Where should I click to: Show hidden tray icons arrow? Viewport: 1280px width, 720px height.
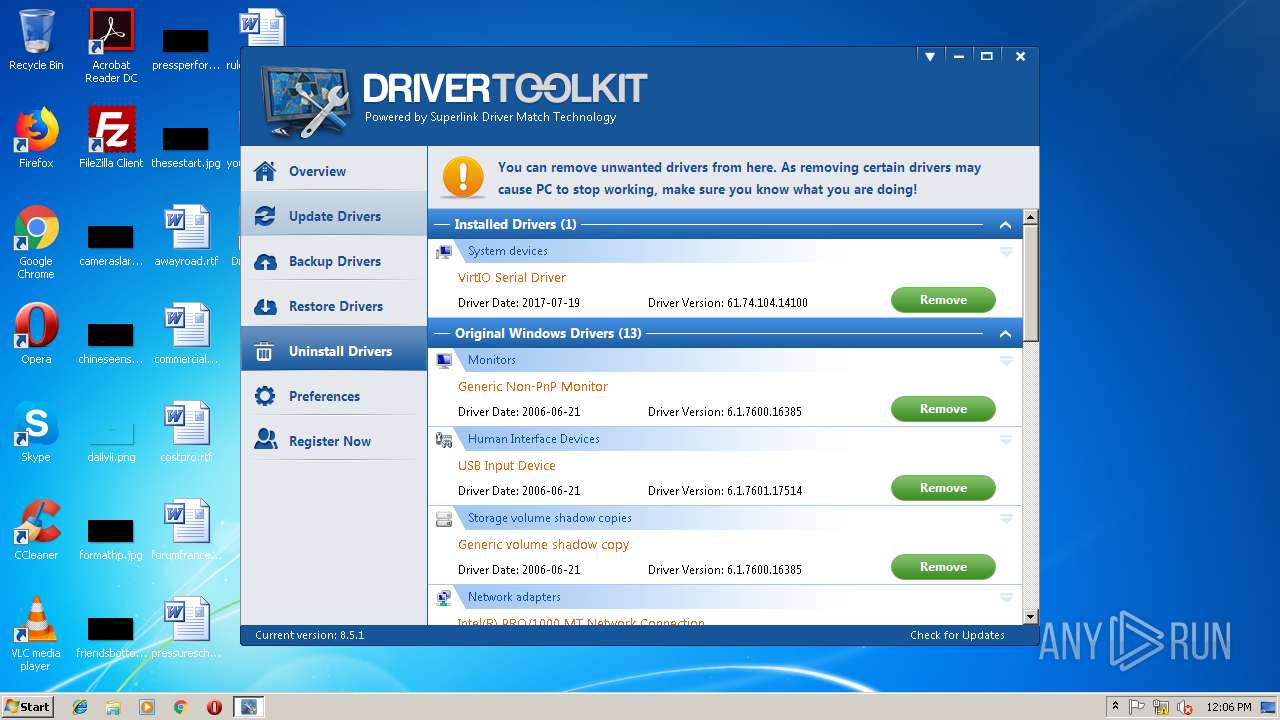click(1115, 707)
